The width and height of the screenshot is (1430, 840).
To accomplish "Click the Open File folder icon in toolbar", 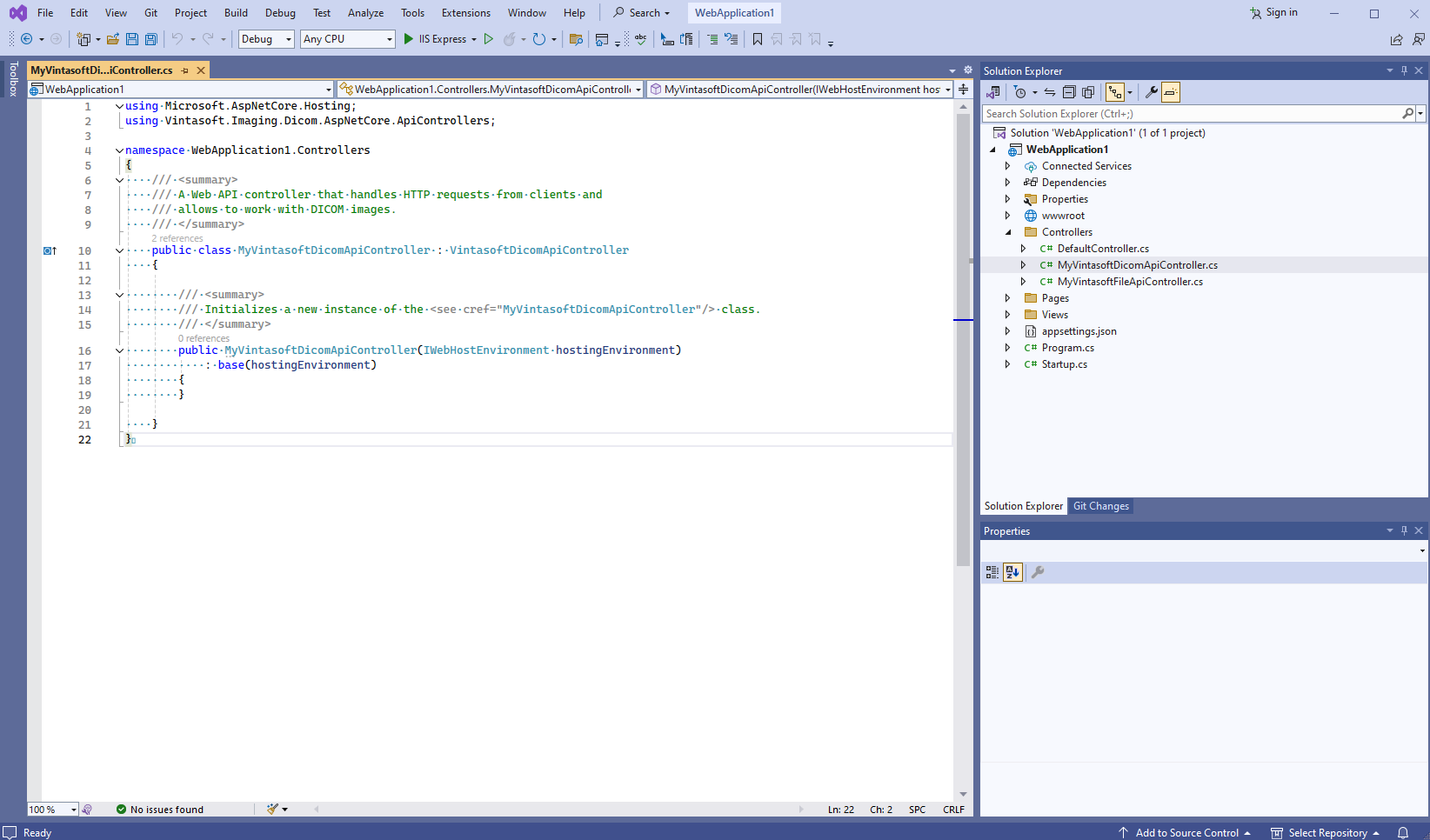I will click(113, 39).
